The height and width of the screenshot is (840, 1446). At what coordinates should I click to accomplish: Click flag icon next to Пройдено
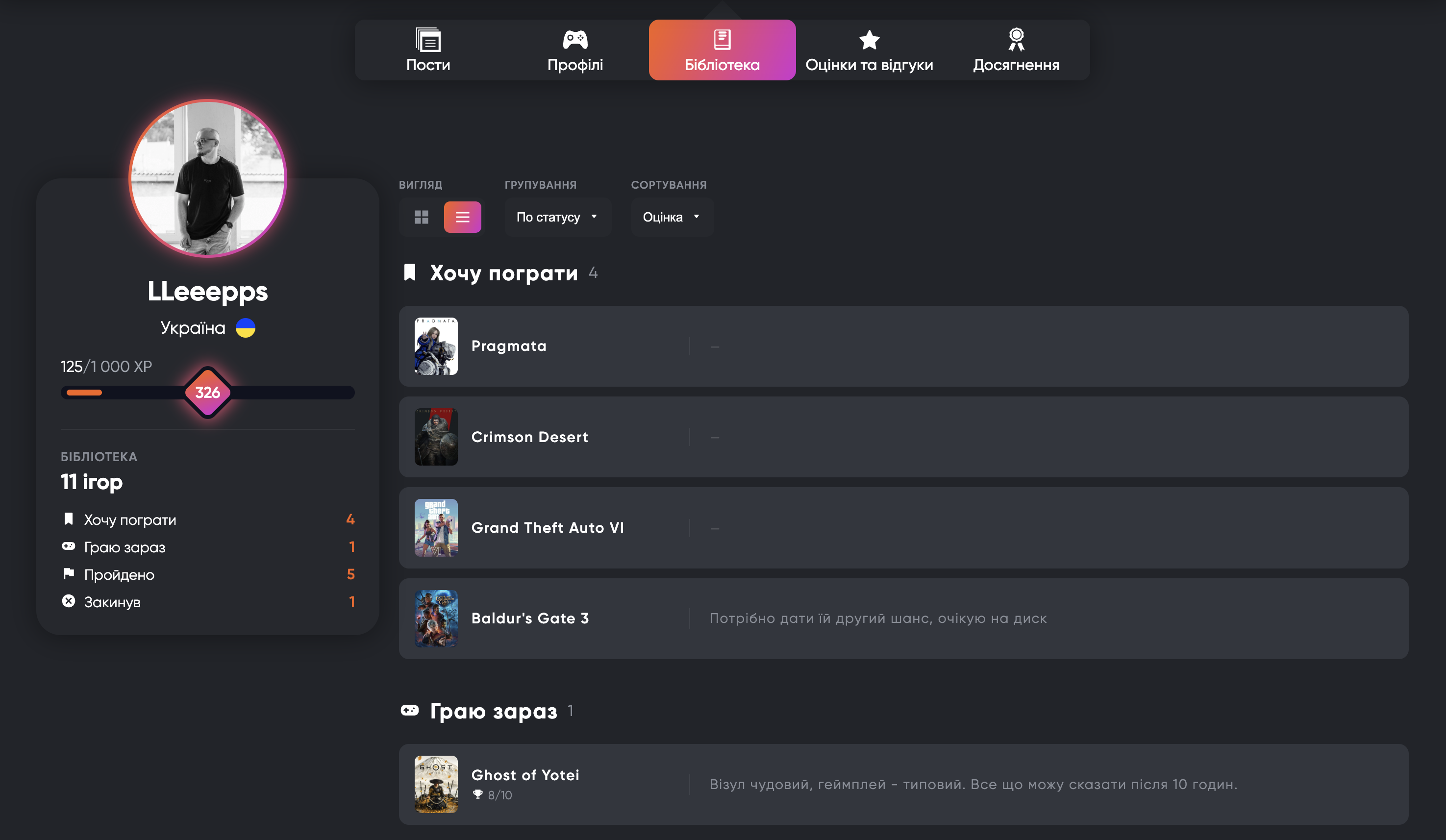(69, 574)
